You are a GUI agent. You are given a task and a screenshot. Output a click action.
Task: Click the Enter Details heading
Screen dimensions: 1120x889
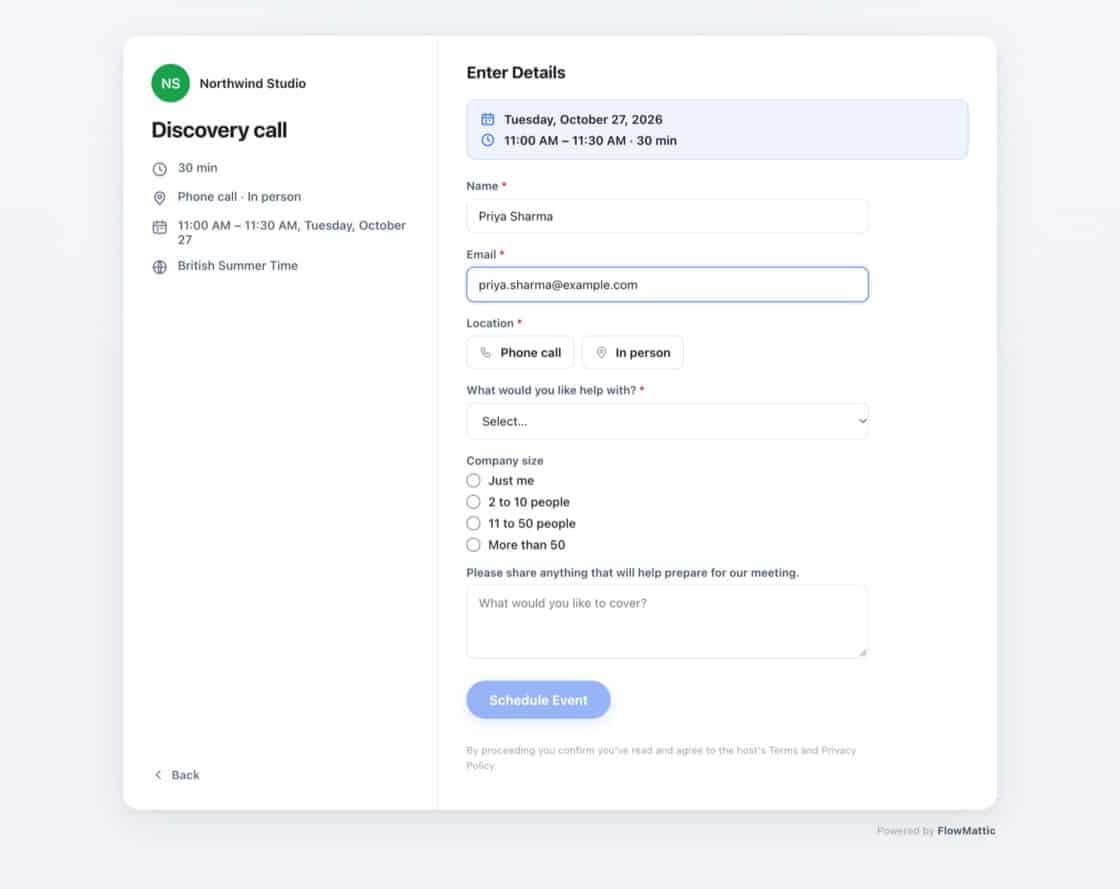tap(516, 73)
